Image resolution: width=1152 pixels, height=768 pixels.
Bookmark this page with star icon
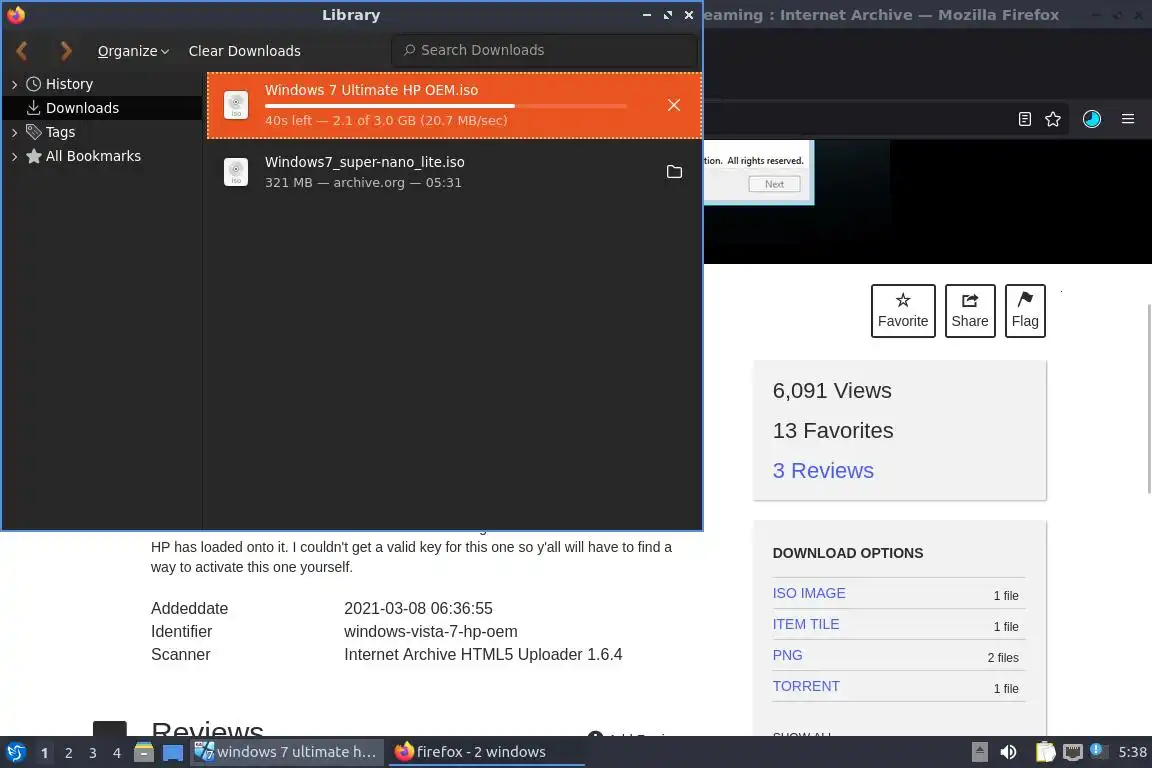coord(1053,119)
